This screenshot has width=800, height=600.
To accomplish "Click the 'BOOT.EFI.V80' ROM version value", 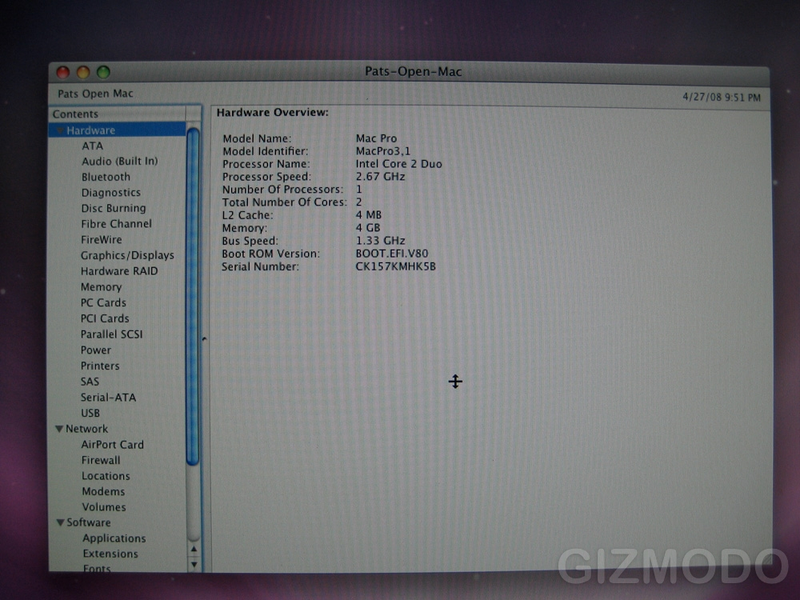I will [392, 254].
